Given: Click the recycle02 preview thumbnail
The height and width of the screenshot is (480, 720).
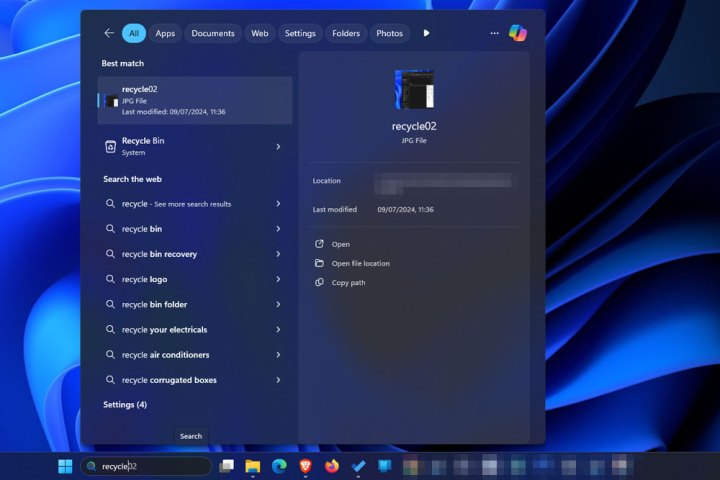Looking at the screenshot, I should [414, 90].
